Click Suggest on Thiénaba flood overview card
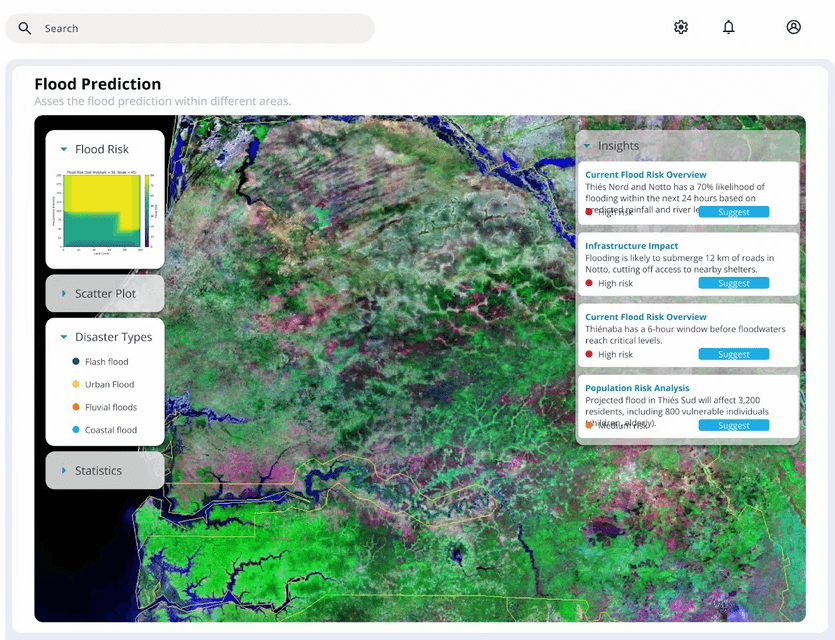This screenshot has width=835, height=640. point(734,354)
